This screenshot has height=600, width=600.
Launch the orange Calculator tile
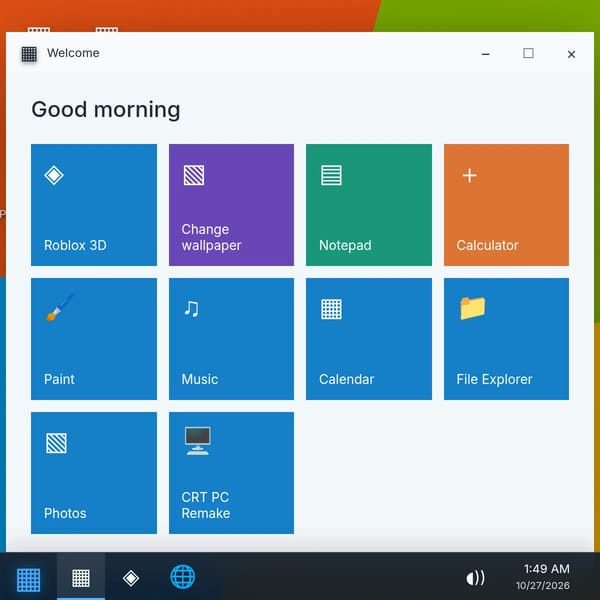pyautogui.click(x=506, y=205)
